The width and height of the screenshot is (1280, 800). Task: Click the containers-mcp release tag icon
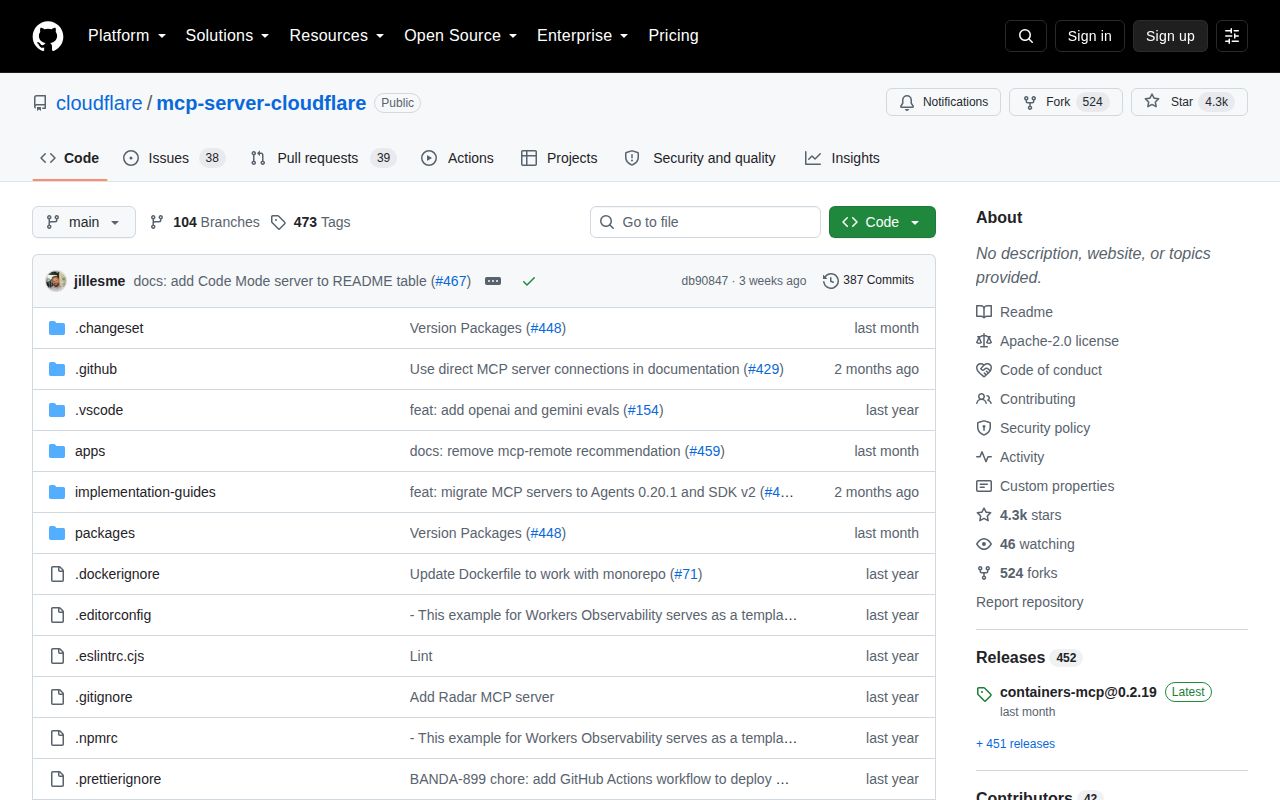984,693
